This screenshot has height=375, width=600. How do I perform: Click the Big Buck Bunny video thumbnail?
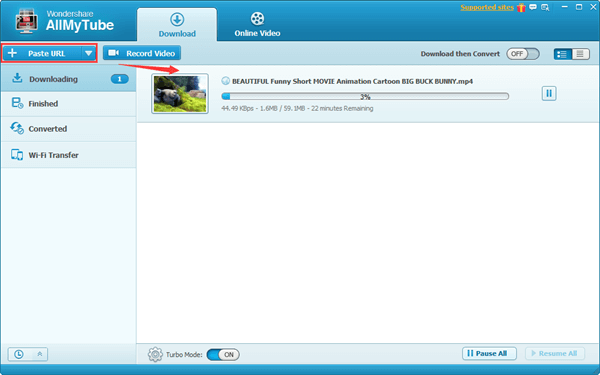coord(180,94)
